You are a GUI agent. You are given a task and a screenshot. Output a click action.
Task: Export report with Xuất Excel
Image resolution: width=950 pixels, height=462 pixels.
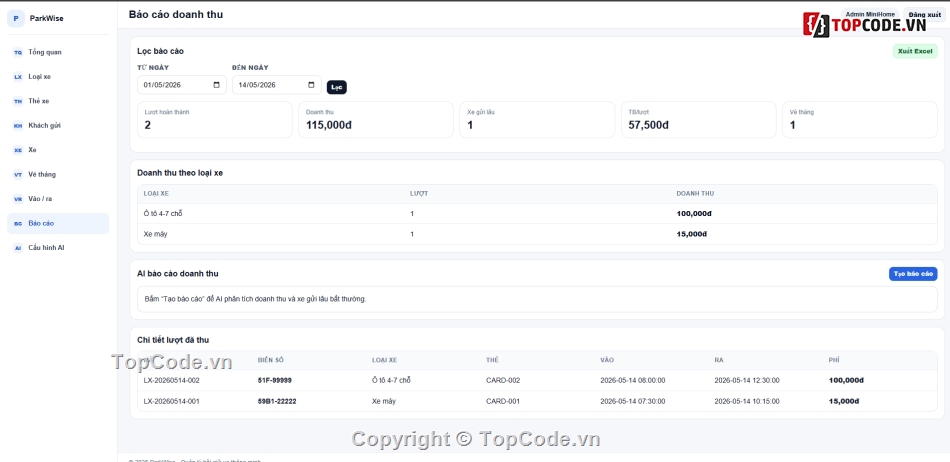point(915,51)
